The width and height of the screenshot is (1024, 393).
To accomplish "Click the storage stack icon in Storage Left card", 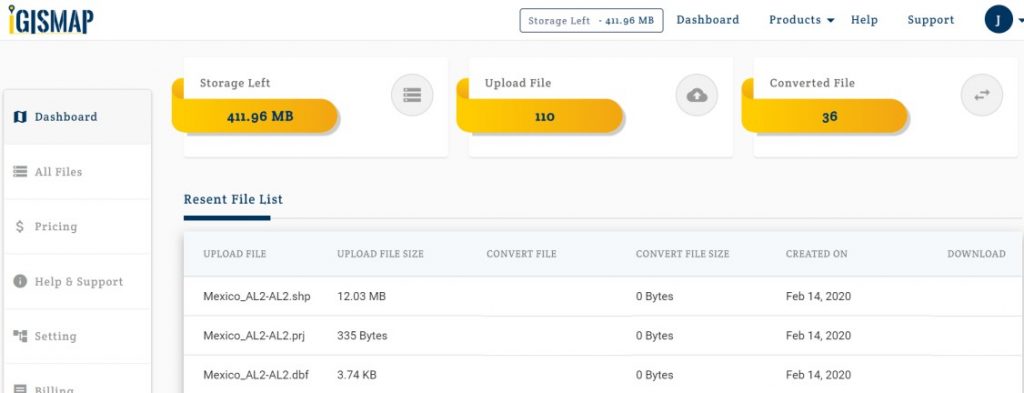I will (412, 95).
